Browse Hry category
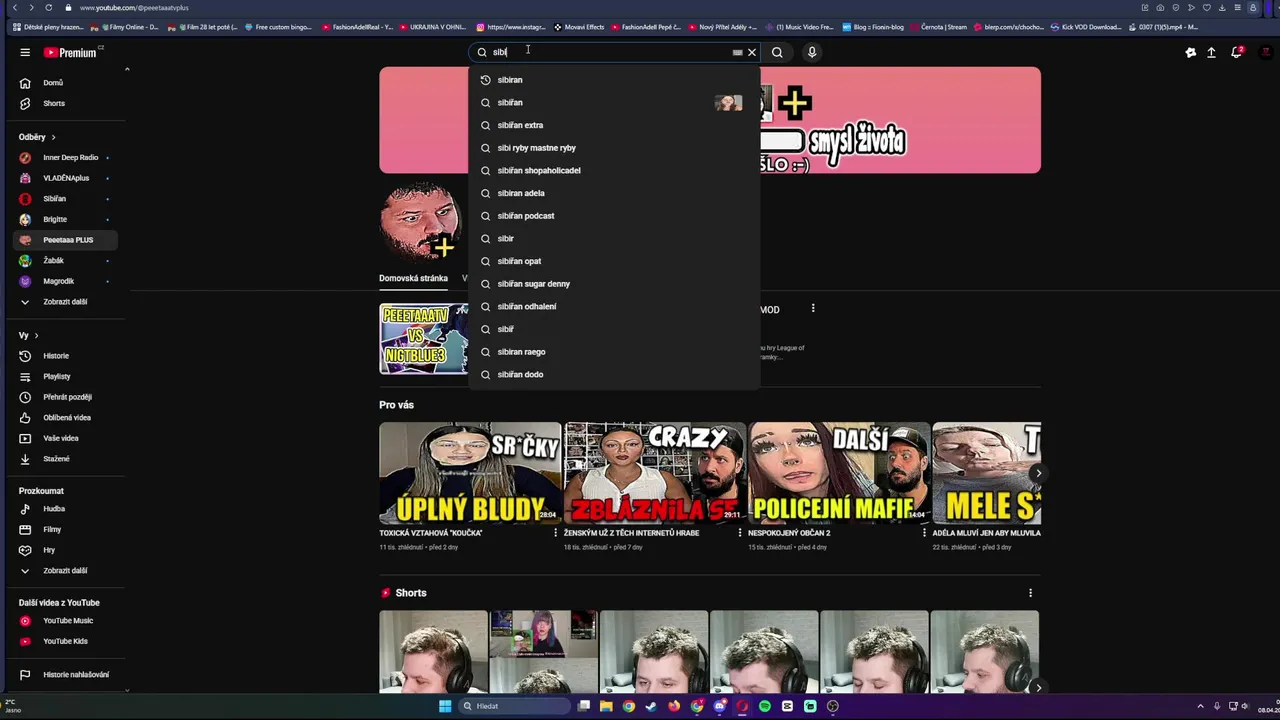1280x720 pixels. (x=66, y=550)
